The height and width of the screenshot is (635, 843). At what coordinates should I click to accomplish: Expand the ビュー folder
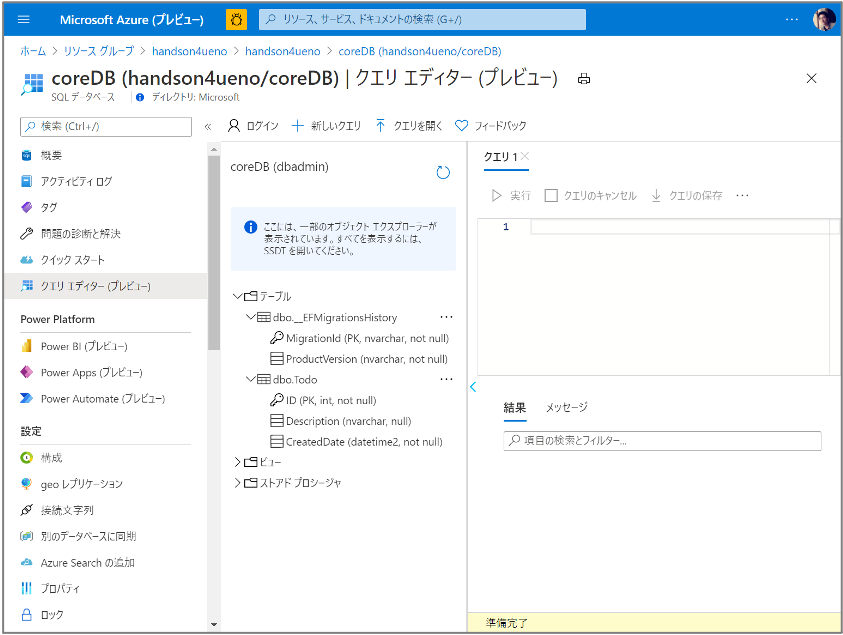[x=238, y=462]
